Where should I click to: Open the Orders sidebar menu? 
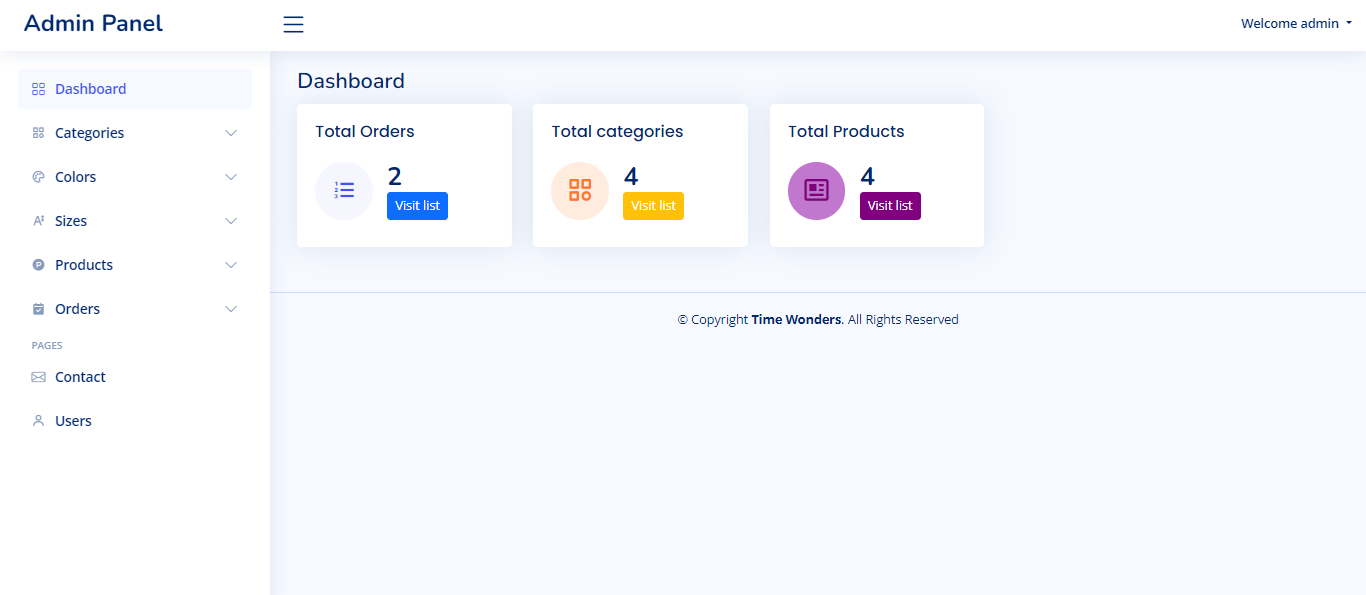point(135,309)
